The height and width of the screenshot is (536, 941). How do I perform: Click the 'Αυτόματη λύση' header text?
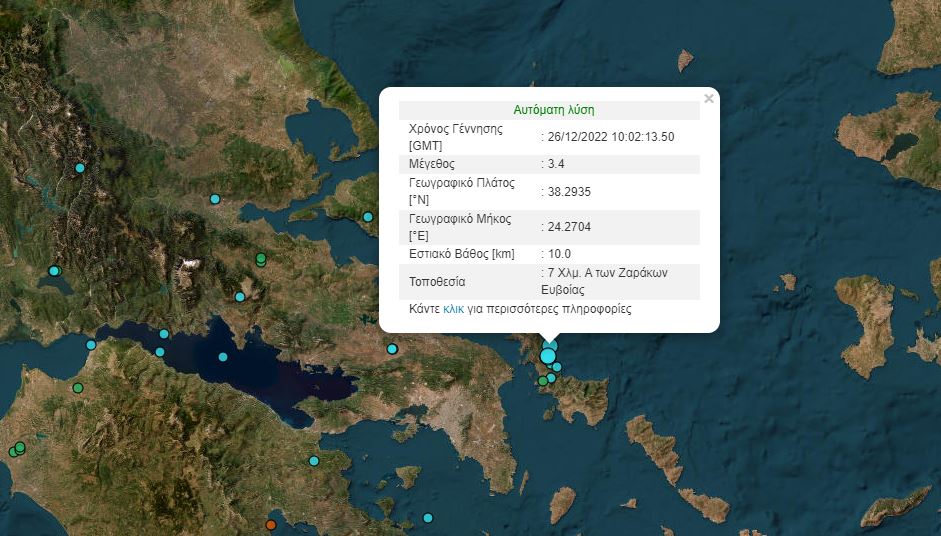click(554, 110)
